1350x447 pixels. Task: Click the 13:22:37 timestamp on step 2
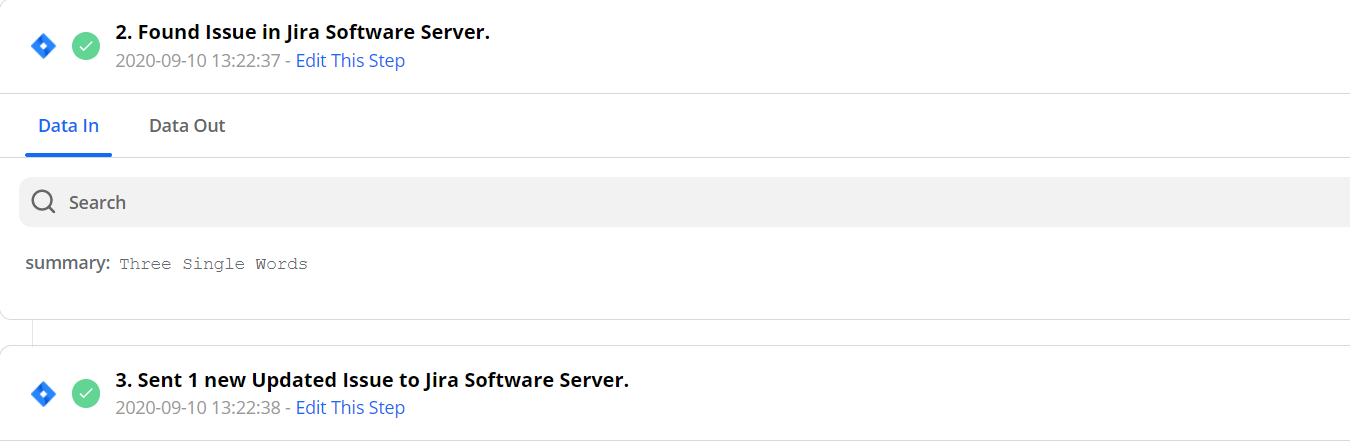[199, 61]
